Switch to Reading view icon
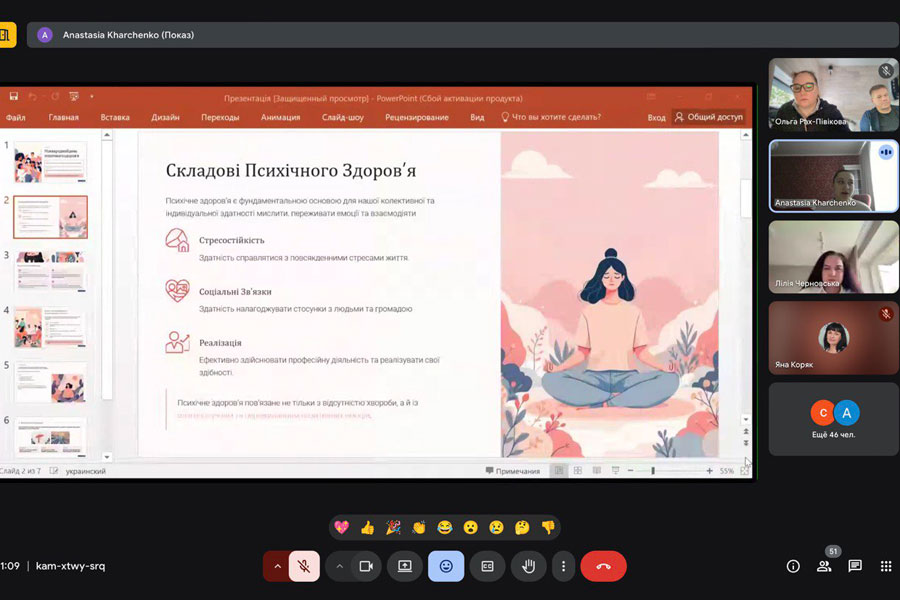Viewport: 900px width, 600px height. (x=596, y=471)
